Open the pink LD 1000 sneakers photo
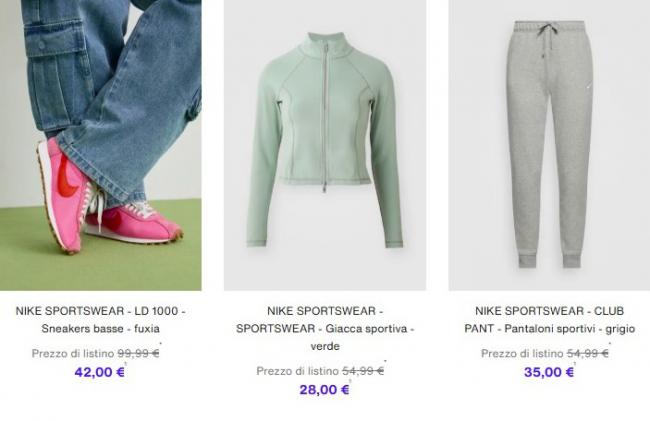Image resolution: width=650 pixels, height=421 pixels. pyautogui.click(x=101, y=145)
